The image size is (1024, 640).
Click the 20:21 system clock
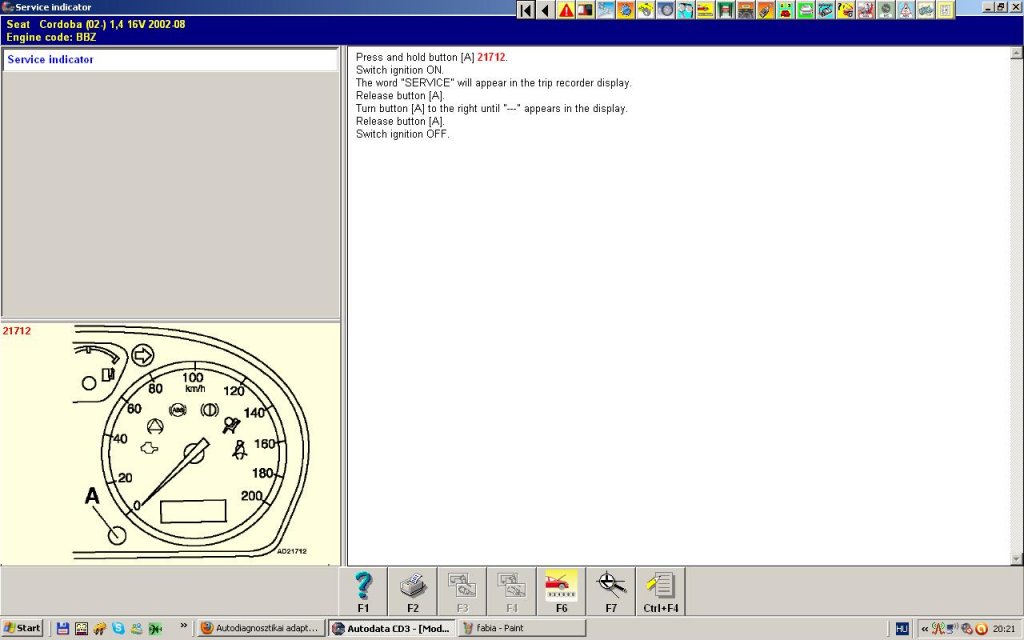point(1004,629)
